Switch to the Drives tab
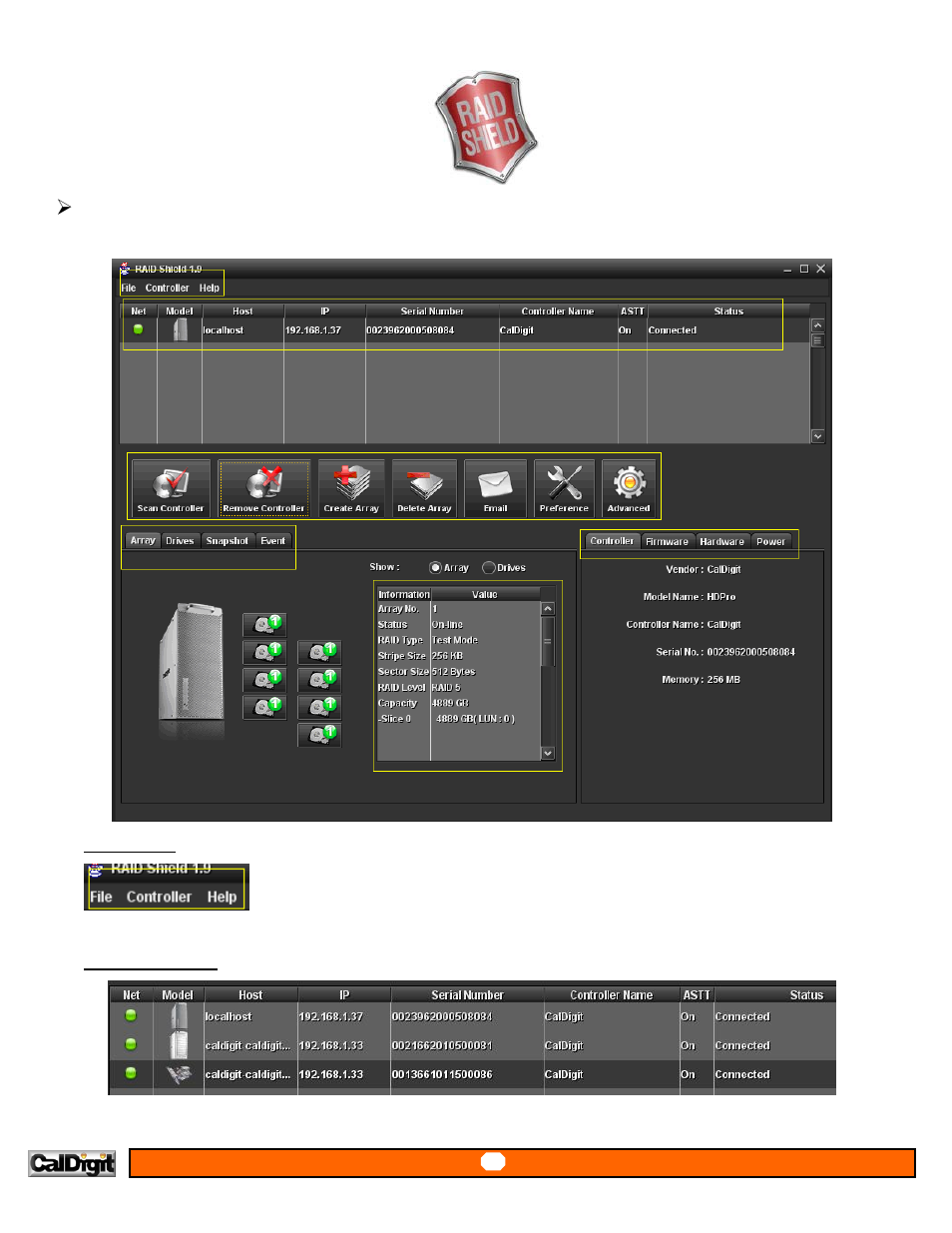952x1233 pixels. [x=180, y=540]
